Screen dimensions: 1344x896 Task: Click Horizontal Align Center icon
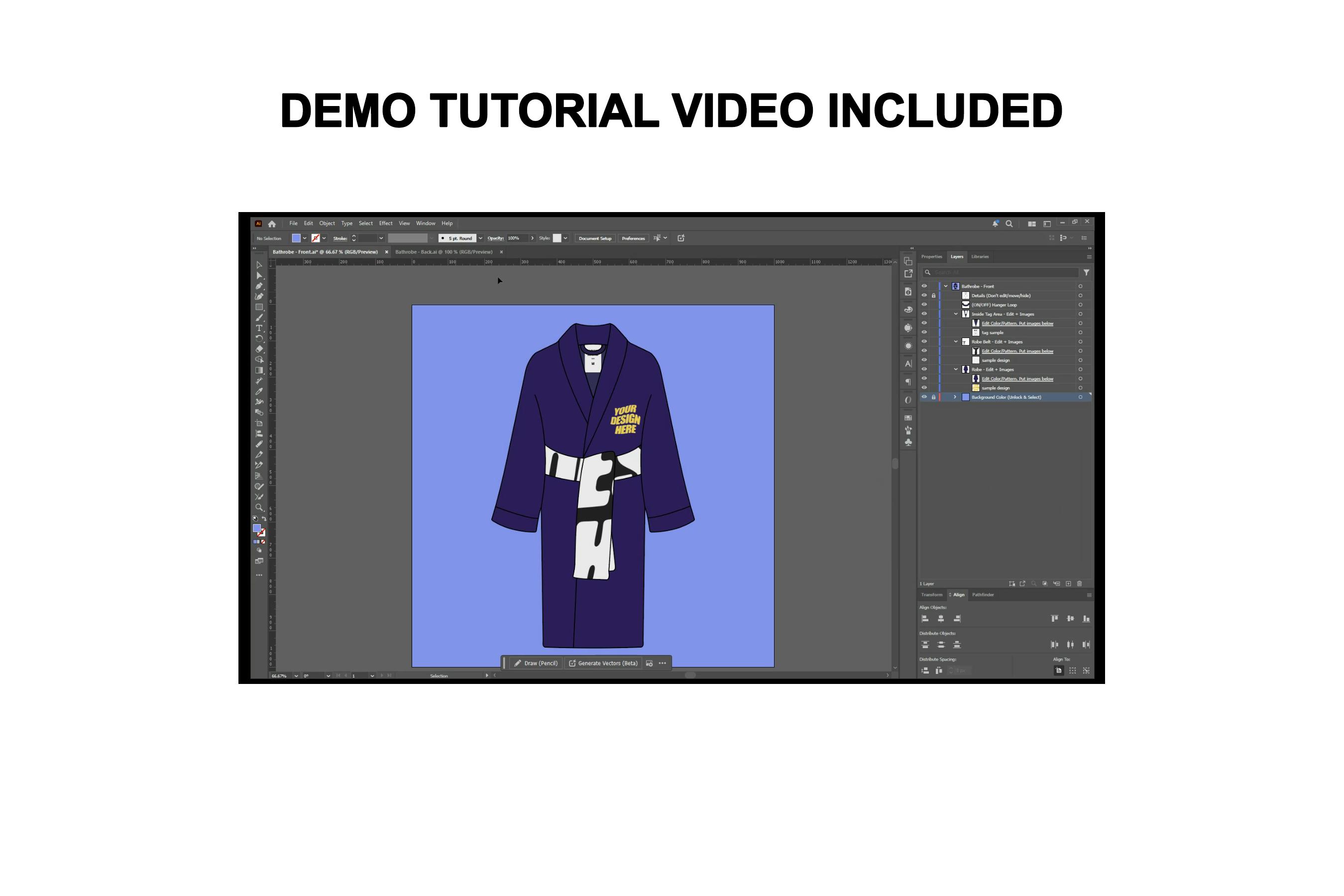tap(941, 618)
